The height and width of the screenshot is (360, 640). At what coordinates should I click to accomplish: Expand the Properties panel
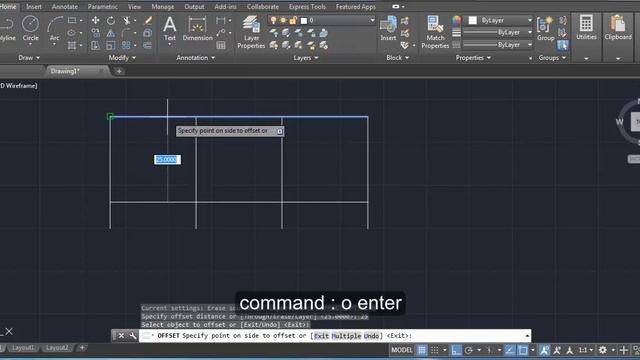(x=473, y=58)
